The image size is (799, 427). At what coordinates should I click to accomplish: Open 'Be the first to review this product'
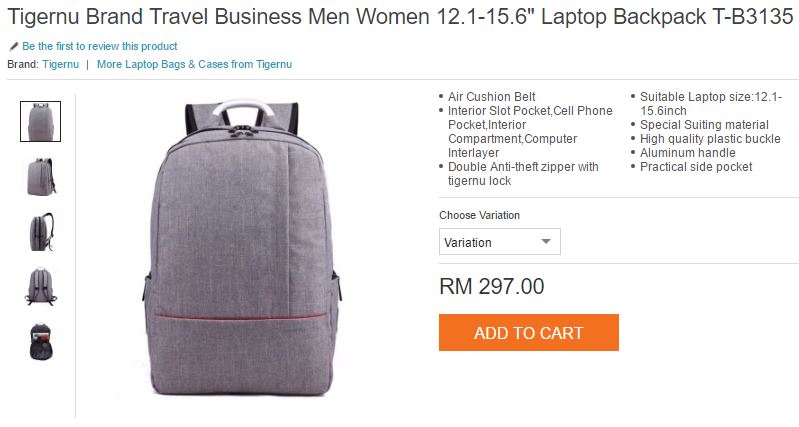[100, 46]
